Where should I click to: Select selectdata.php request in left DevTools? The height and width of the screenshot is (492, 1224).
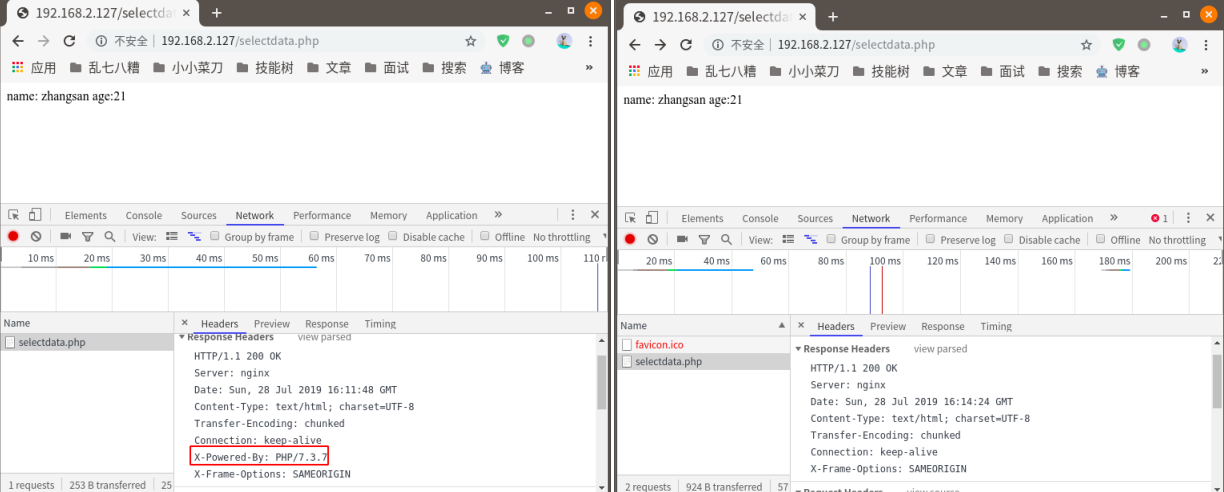point(87,342)
